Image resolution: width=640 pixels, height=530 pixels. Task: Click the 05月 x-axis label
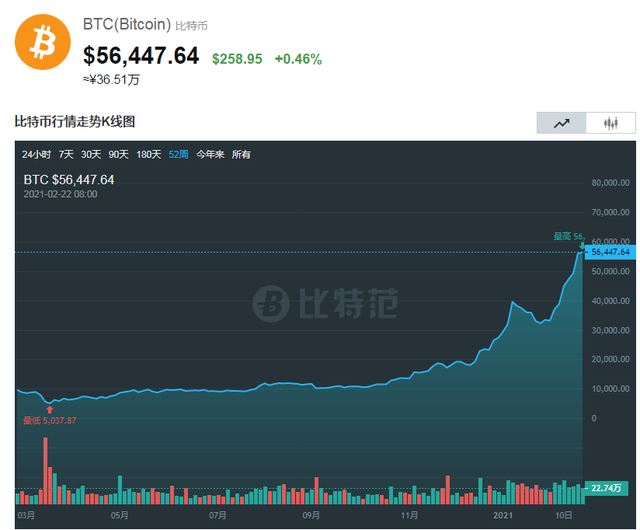pos(120,515)
